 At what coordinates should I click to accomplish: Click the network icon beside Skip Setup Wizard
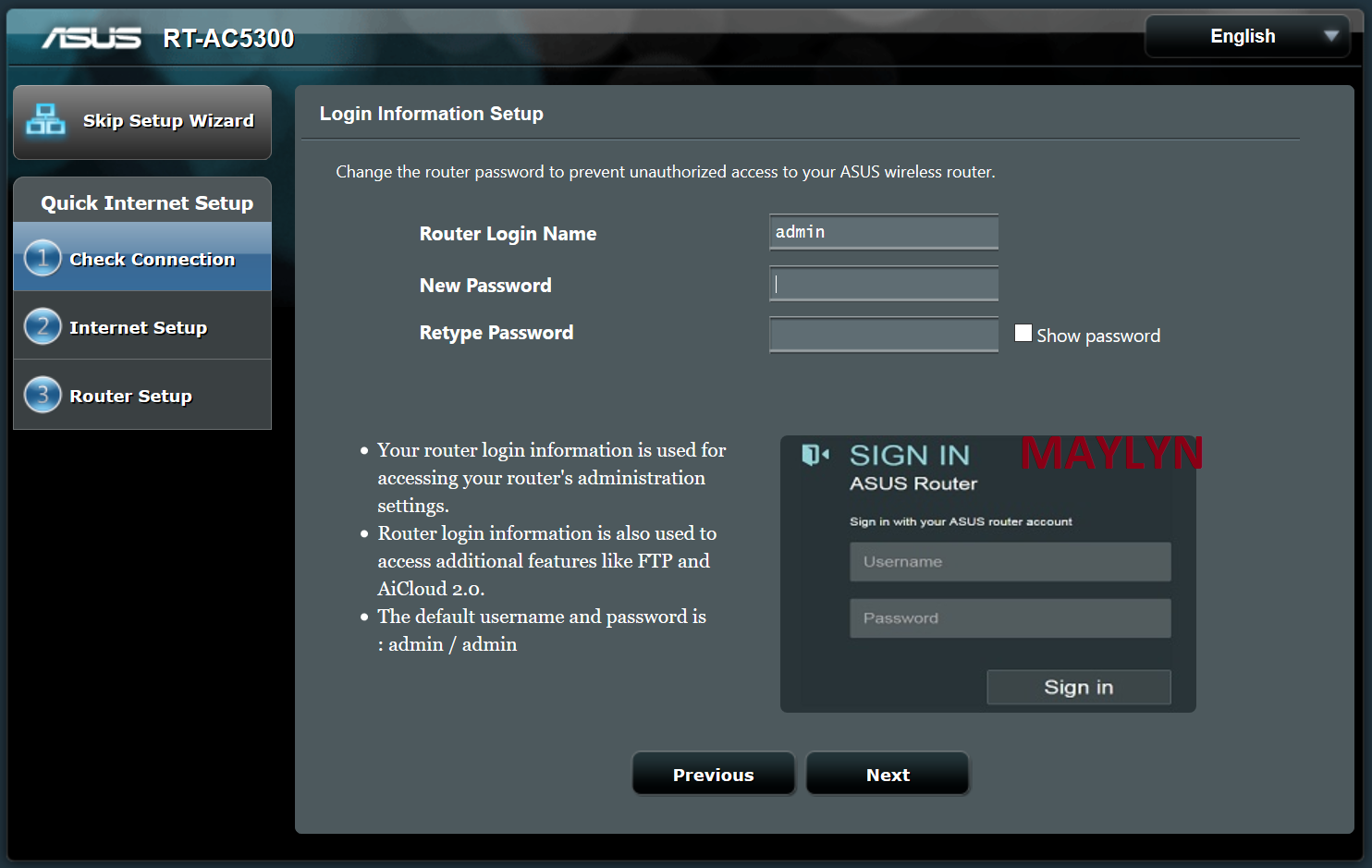pos(45,120)
